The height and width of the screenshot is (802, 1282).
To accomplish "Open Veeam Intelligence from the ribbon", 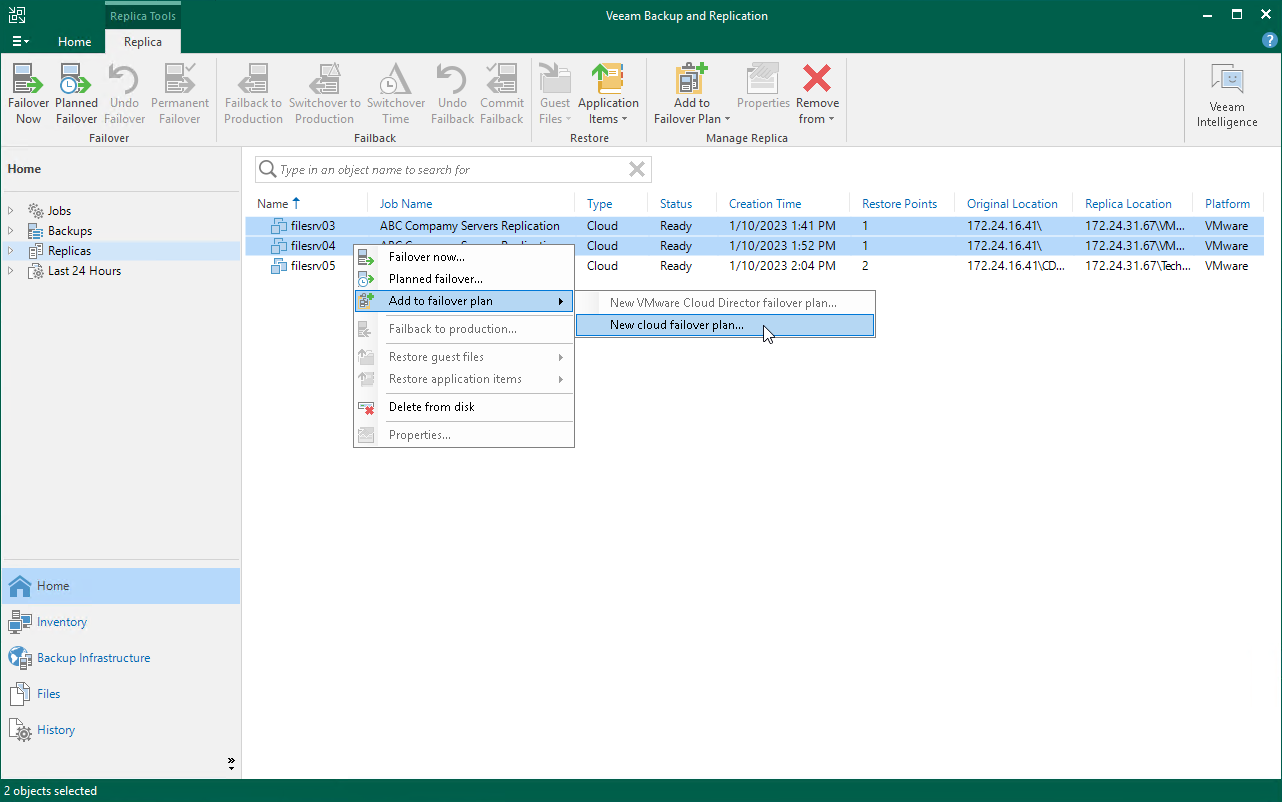I will tap(1226, 90).
